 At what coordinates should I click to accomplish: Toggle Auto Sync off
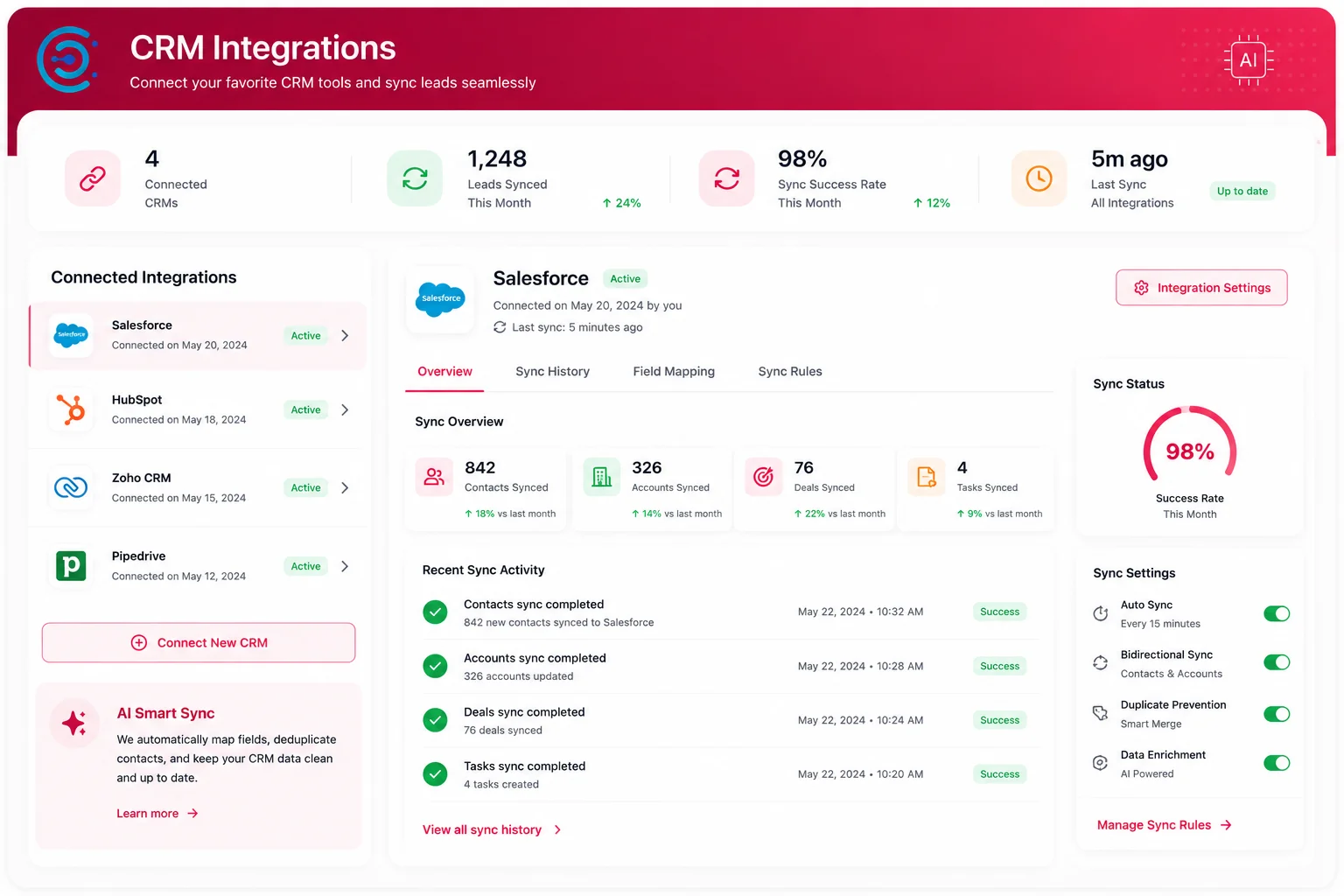point(1277,613)
